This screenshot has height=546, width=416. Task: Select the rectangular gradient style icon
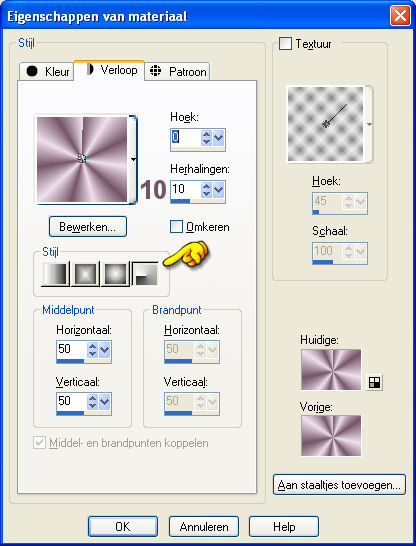pyautogui.click(x=85, y=274)
